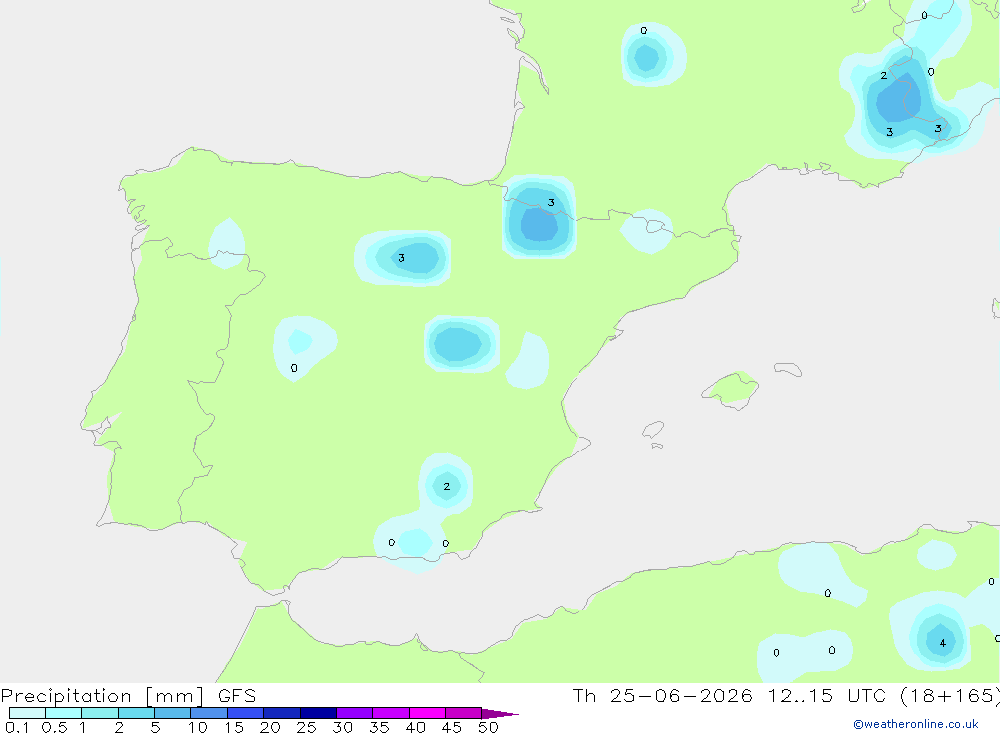Click the '3' value in north-central Spain
Image resolution: width=1000 pixels, height=733 pixels.
point(401,258)
